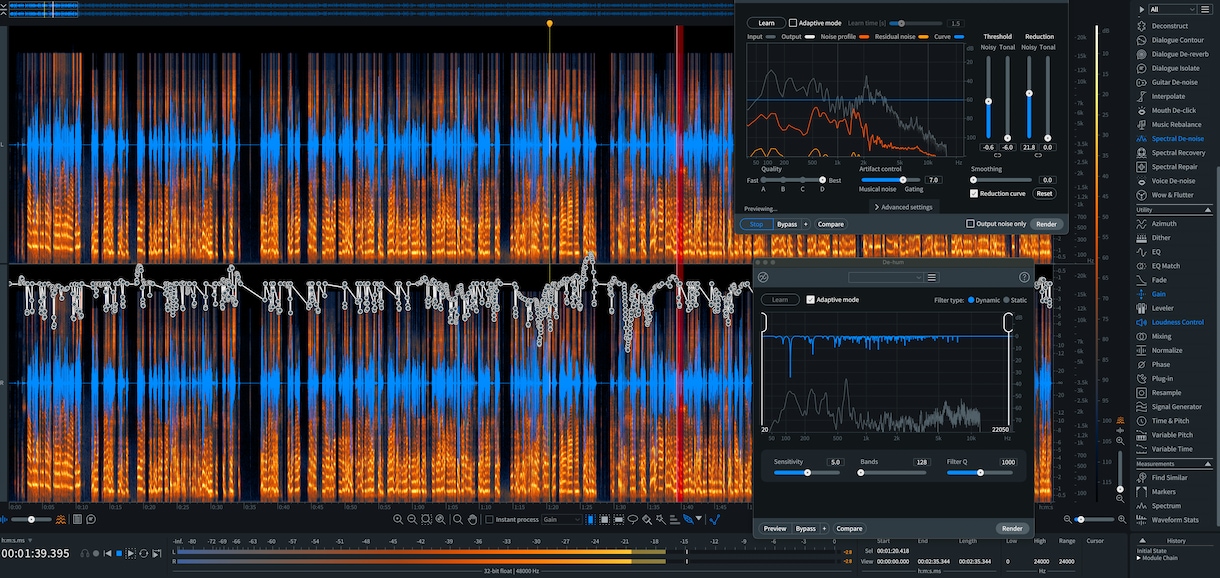
Task: Expand Advanced settings in Spectral De-noise
Action: pos(903,207)
